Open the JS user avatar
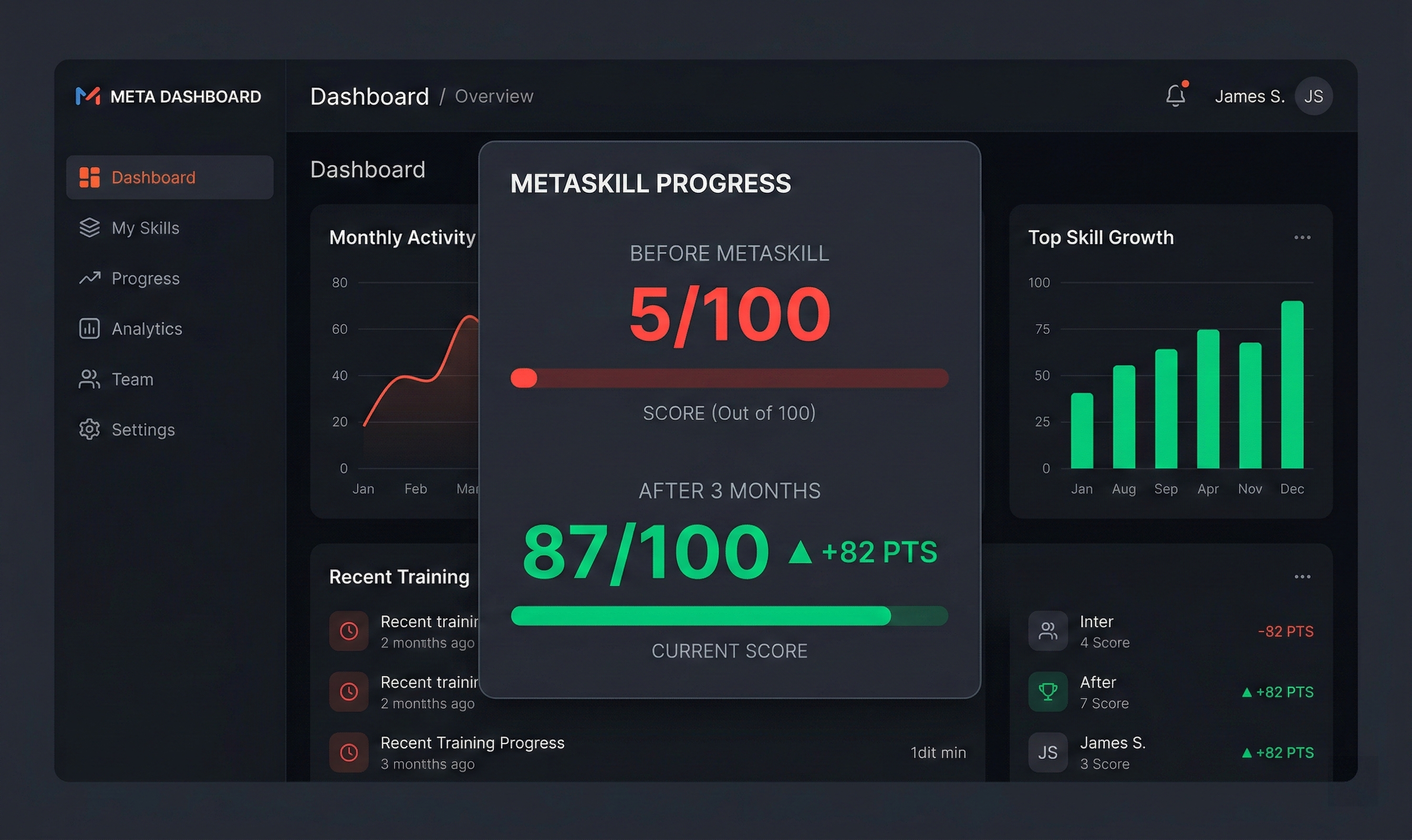The height and width of the screenshot is (840, 1412). 1313,96
